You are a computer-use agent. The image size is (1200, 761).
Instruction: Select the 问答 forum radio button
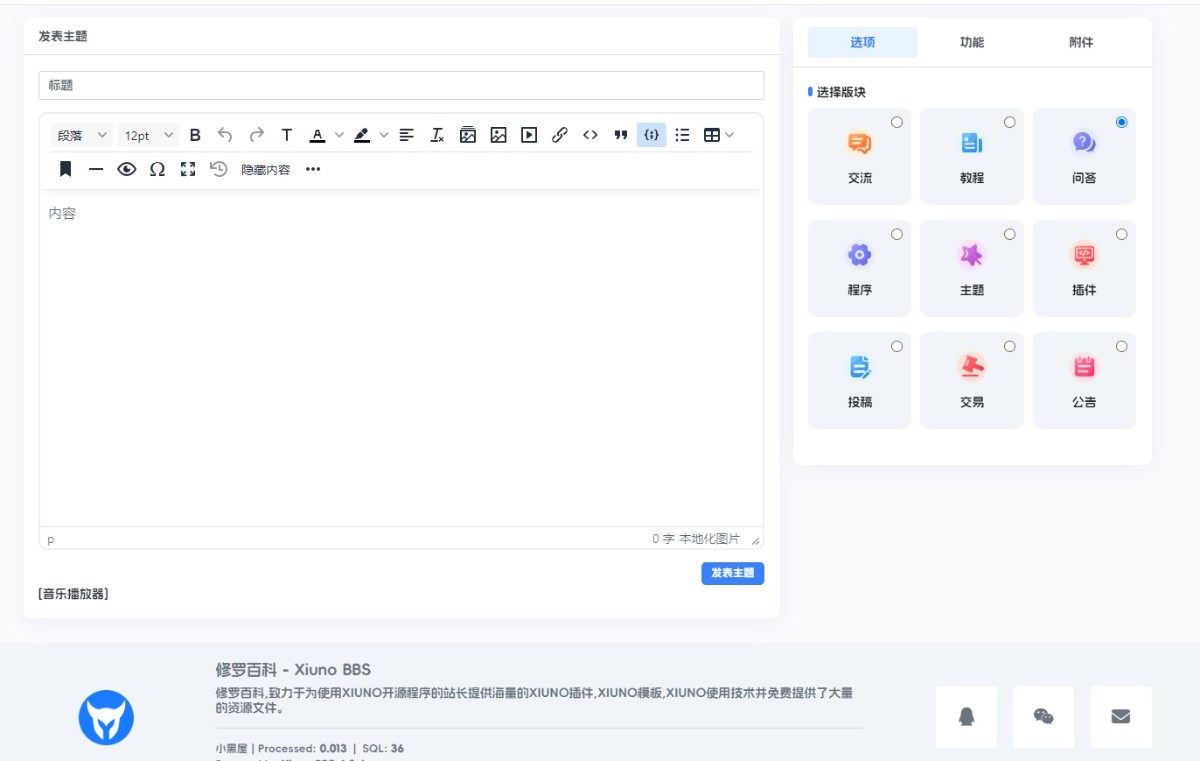click(1122, 122)
